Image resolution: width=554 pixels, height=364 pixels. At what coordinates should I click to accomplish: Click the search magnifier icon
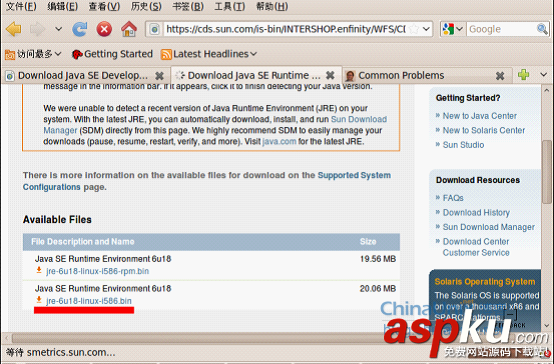pyautogui.click(x=542, y=29)
